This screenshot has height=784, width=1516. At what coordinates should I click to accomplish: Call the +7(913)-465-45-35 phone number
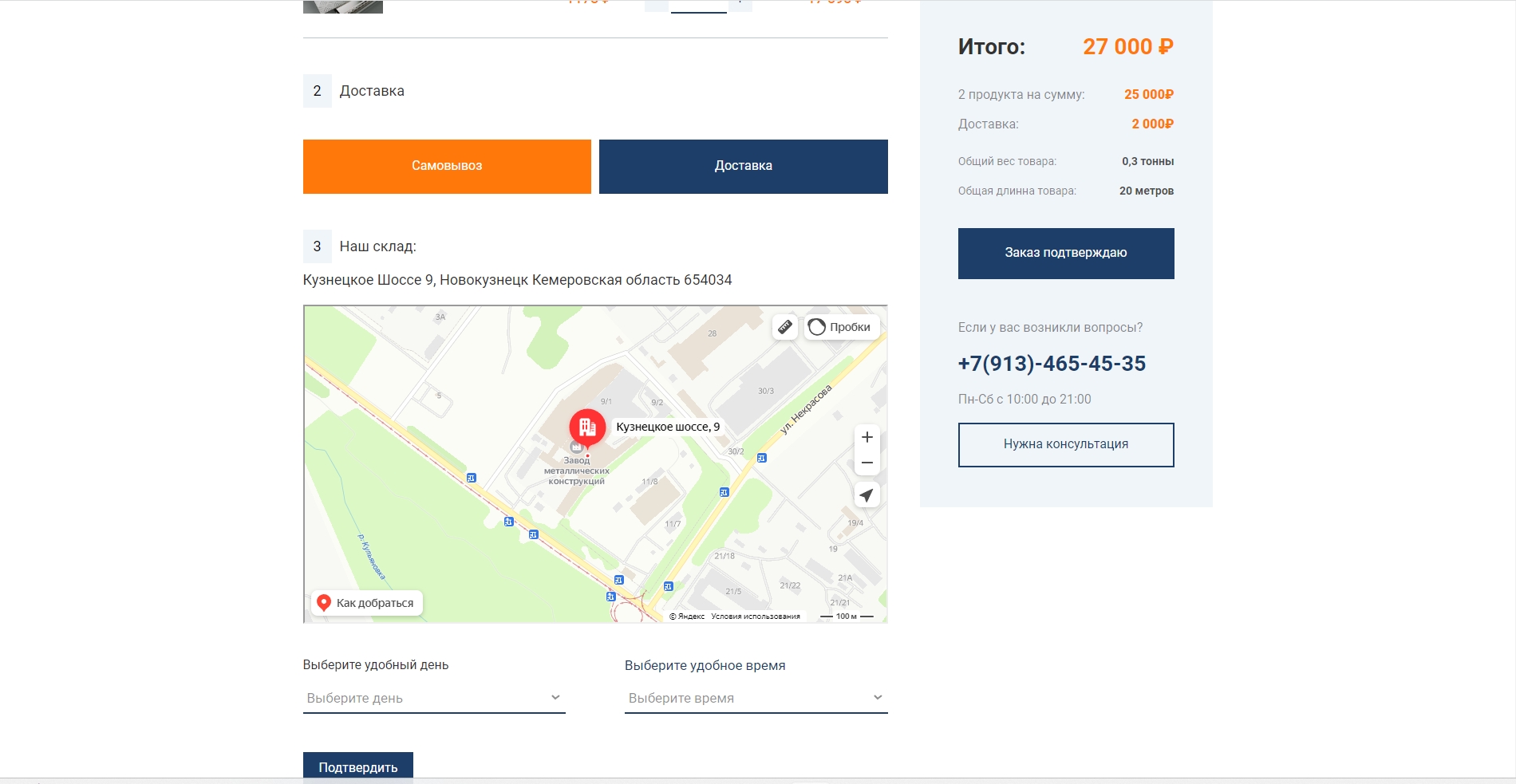[x=1052, y=364]
